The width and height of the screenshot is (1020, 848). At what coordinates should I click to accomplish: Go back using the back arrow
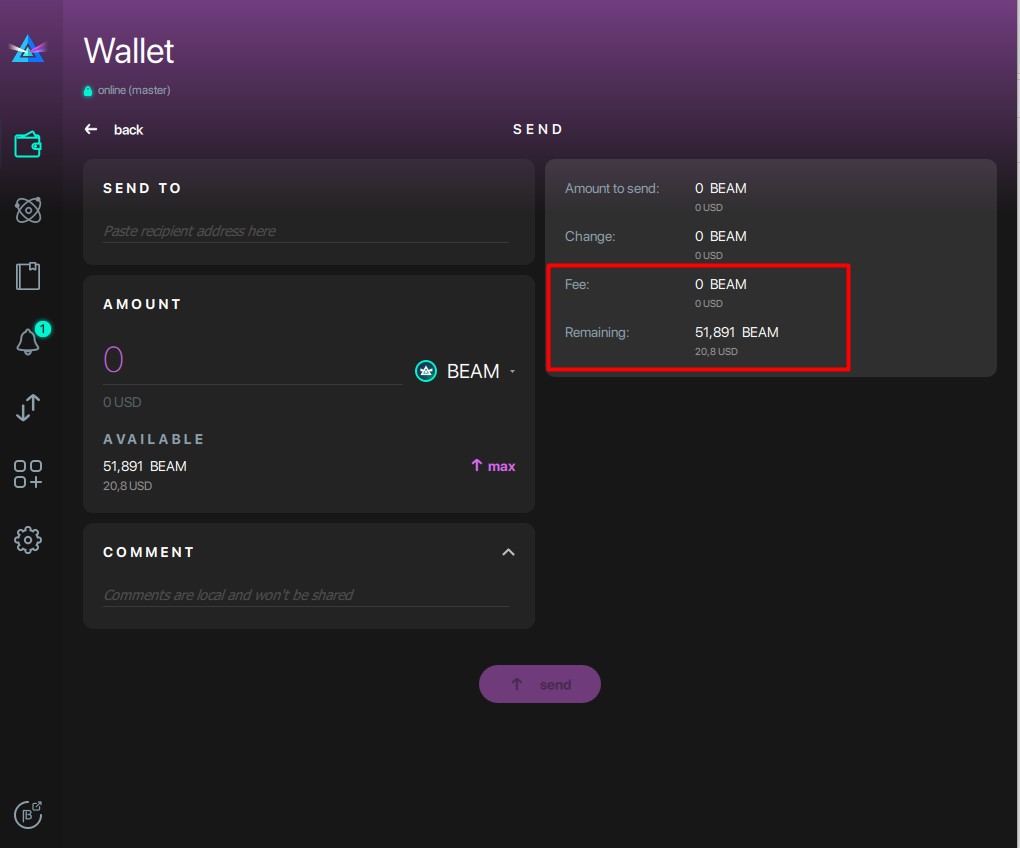pos(90,129)
